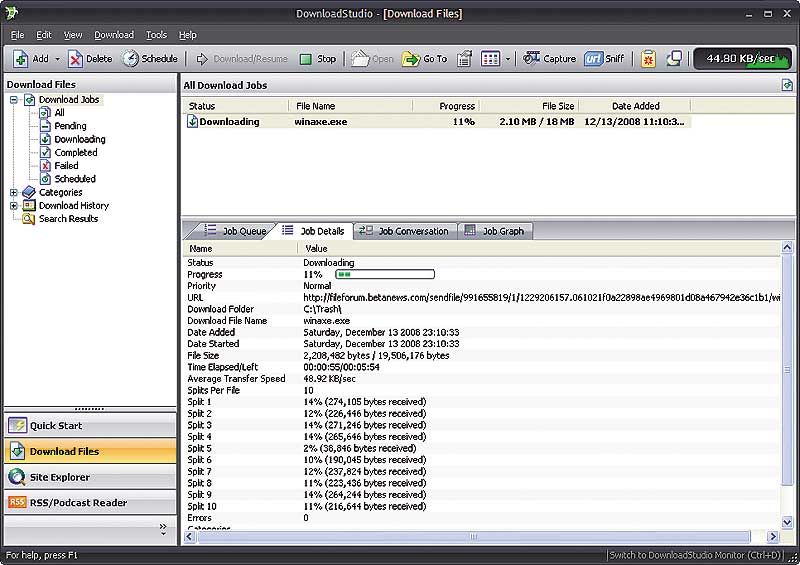Expand the Categories tree node
This screenshot has height=565, width=800.
14,192
